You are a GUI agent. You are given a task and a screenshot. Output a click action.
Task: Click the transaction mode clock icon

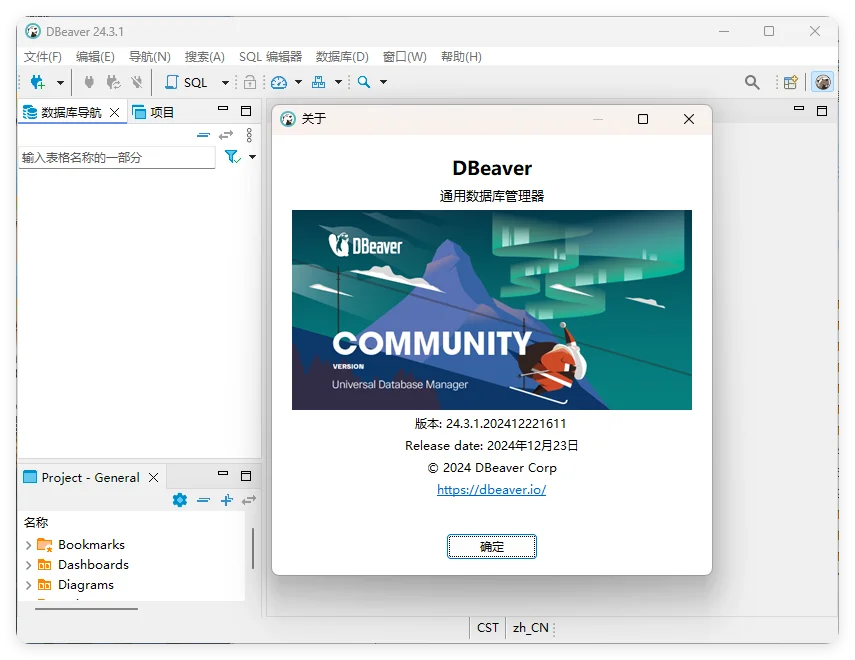click(x=279, y=82)
